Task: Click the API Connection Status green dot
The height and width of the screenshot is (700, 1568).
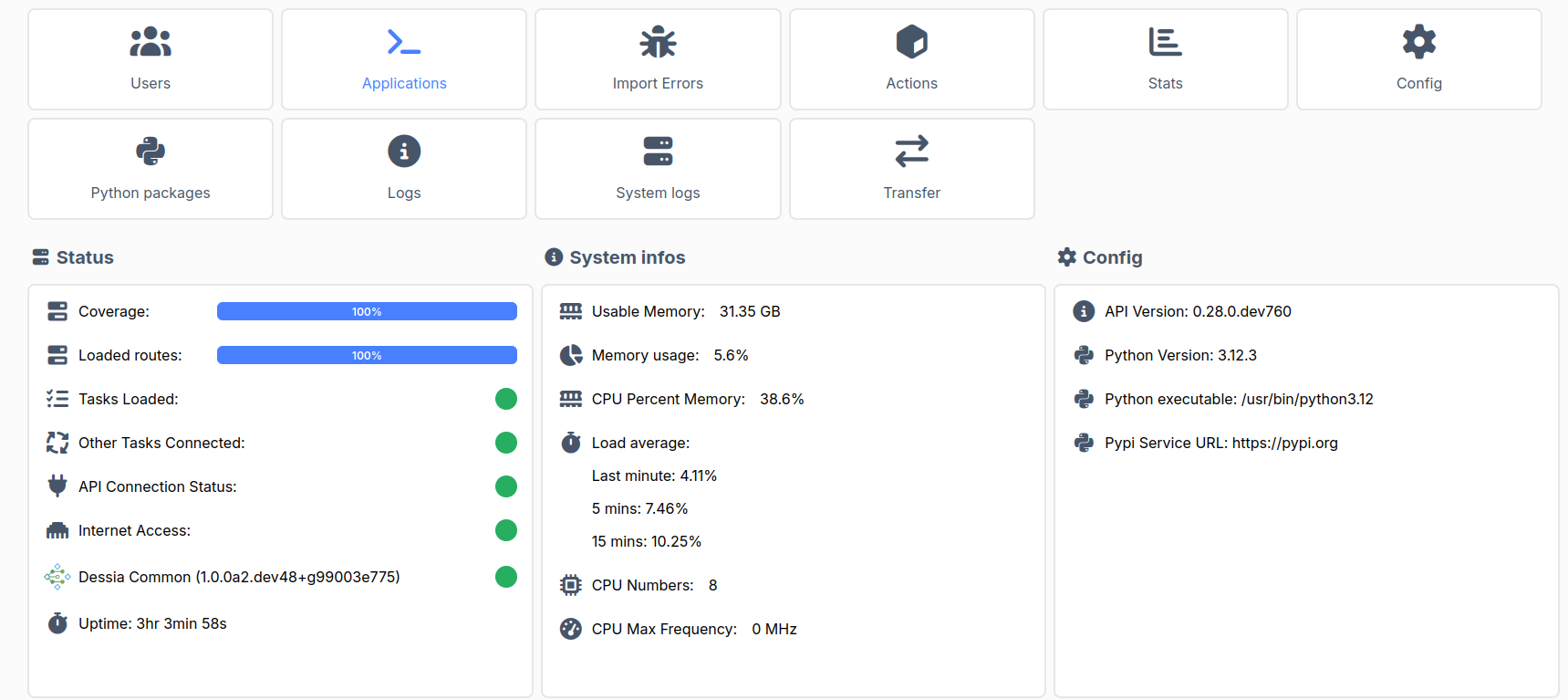Action: click(x=506, y=486)
